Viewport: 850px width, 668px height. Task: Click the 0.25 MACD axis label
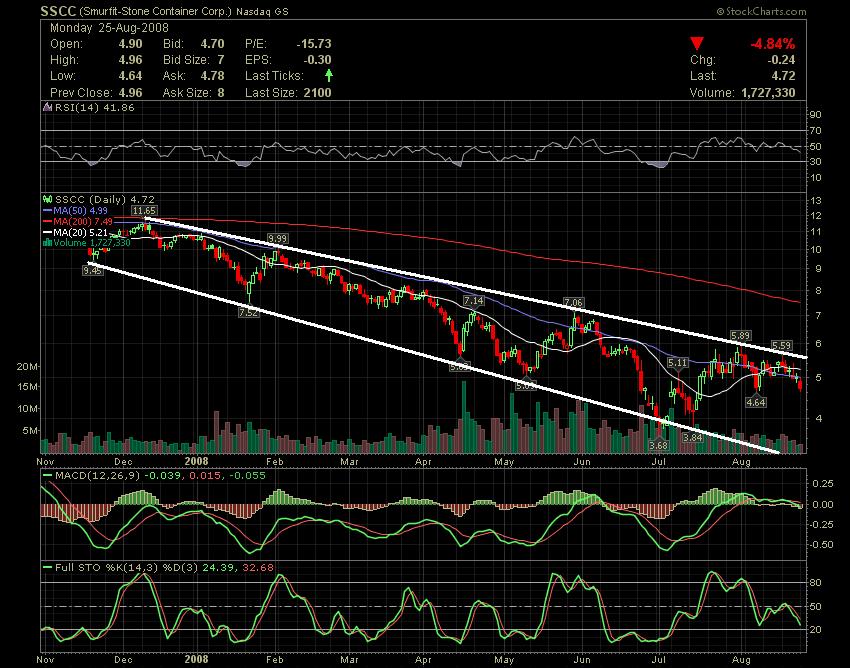point(823,483)
